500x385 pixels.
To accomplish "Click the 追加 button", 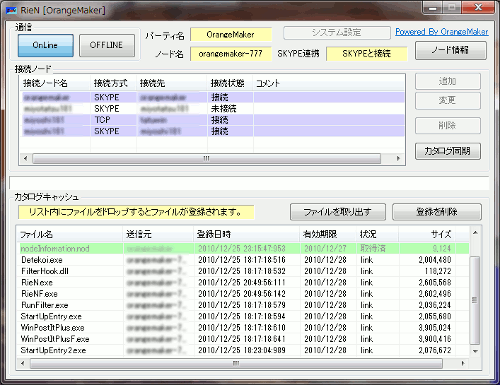I will [448, 81].
